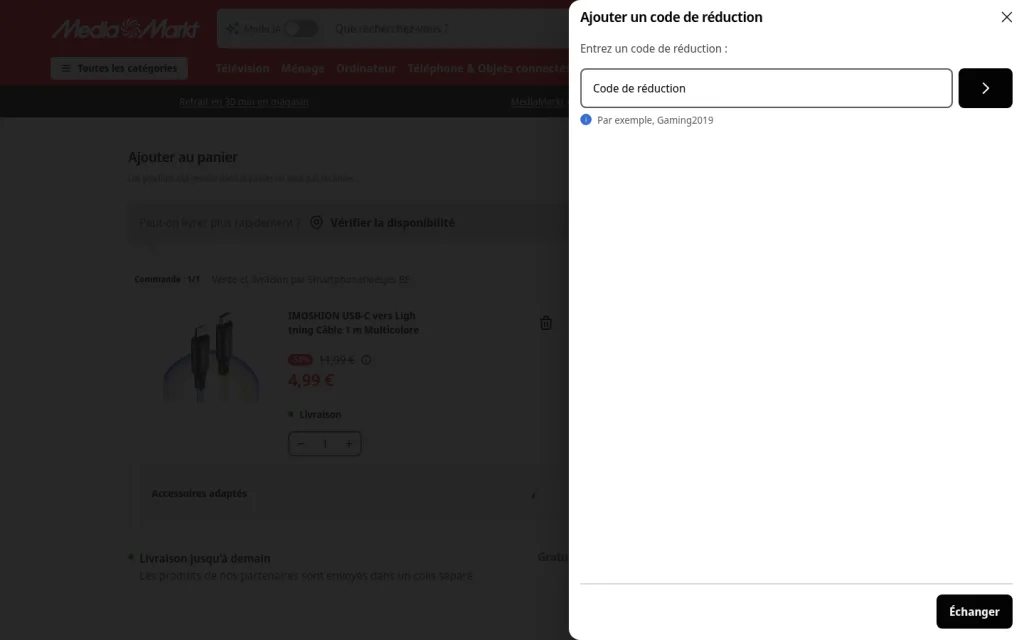Open the IMOSHION USB-C cable product title
The width and height of the screenshot is (1024, 640).
[353, 323]
